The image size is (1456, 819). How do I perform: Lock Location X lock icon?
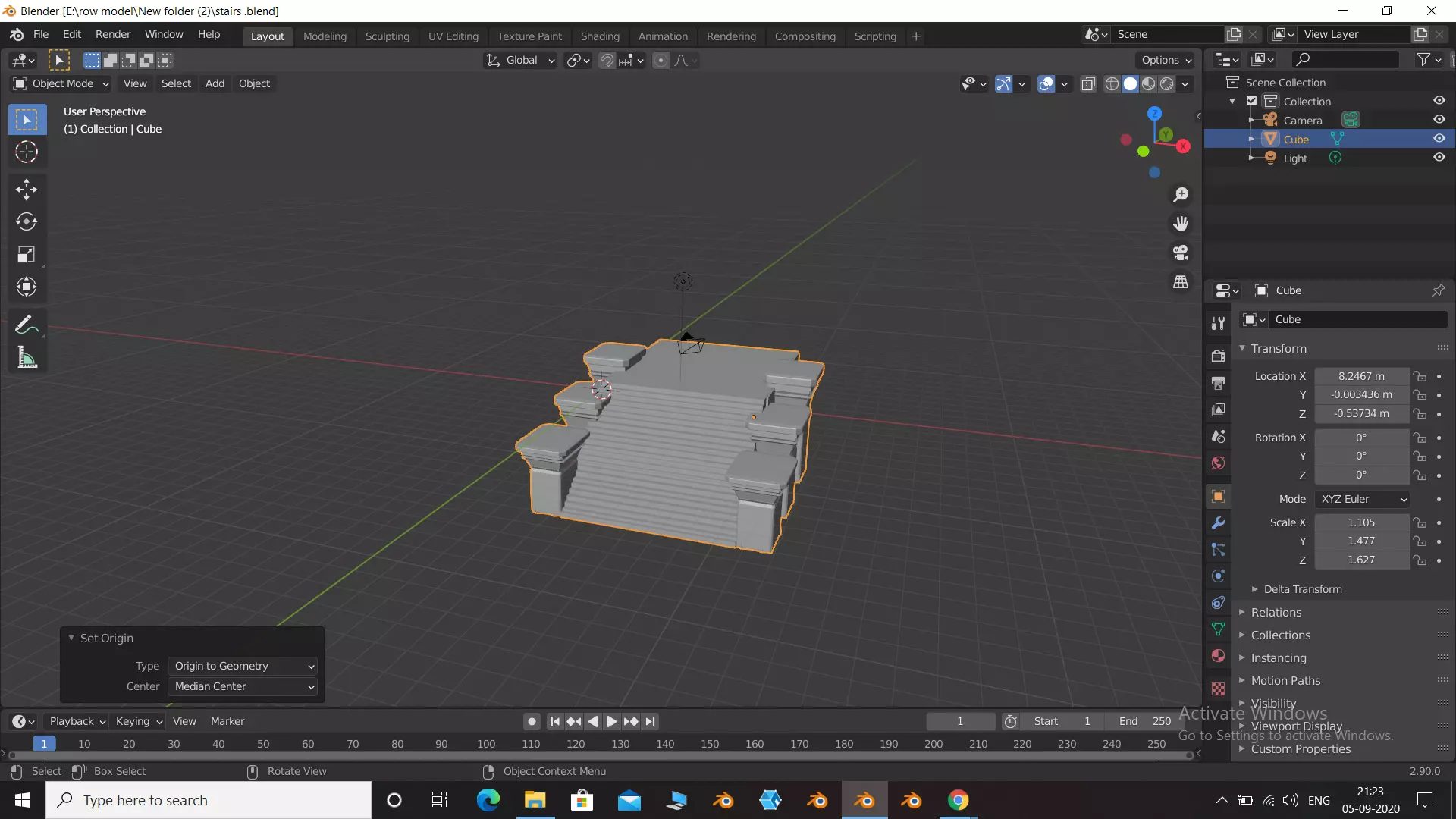pos(1420,376)
